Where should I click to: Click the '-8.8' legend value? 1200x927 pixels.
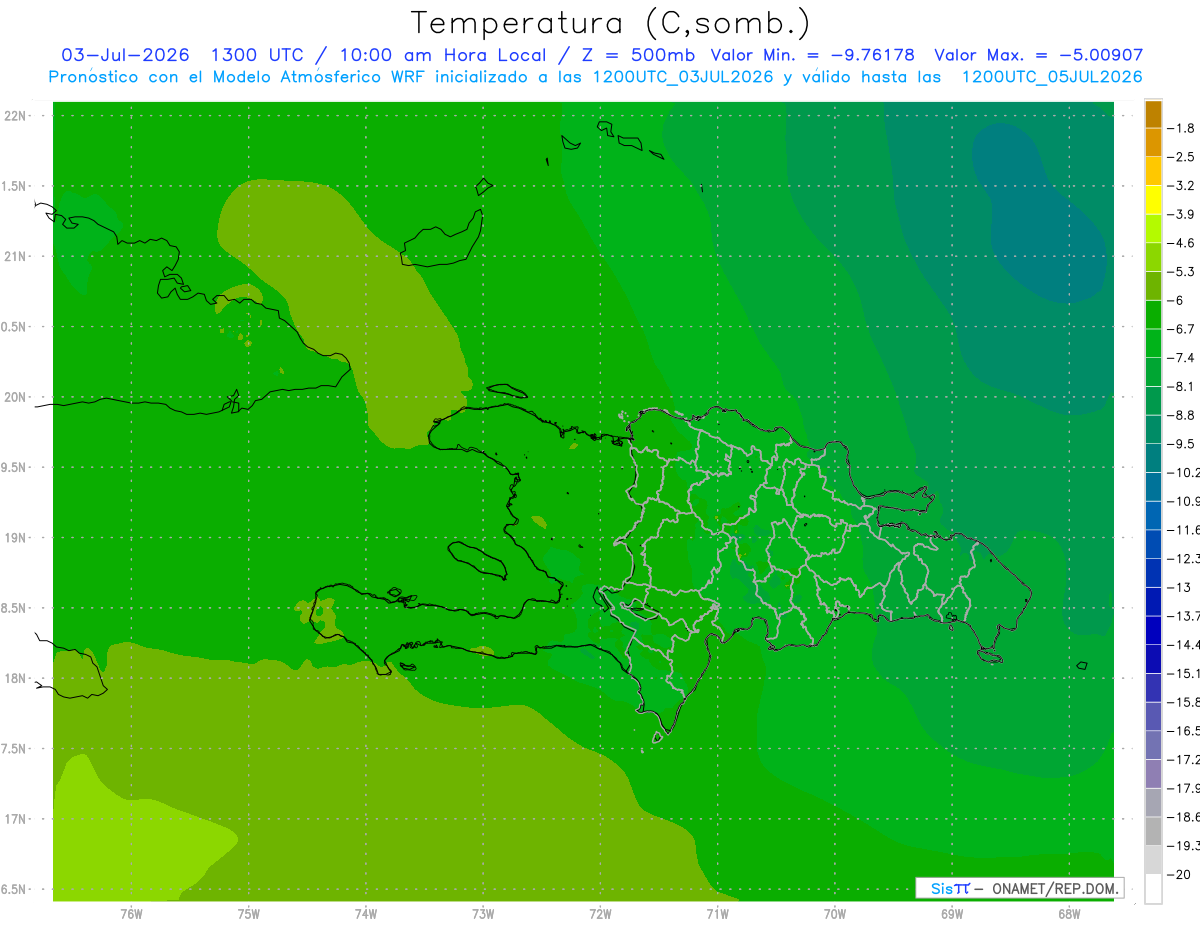click(x=1182, y=415)
